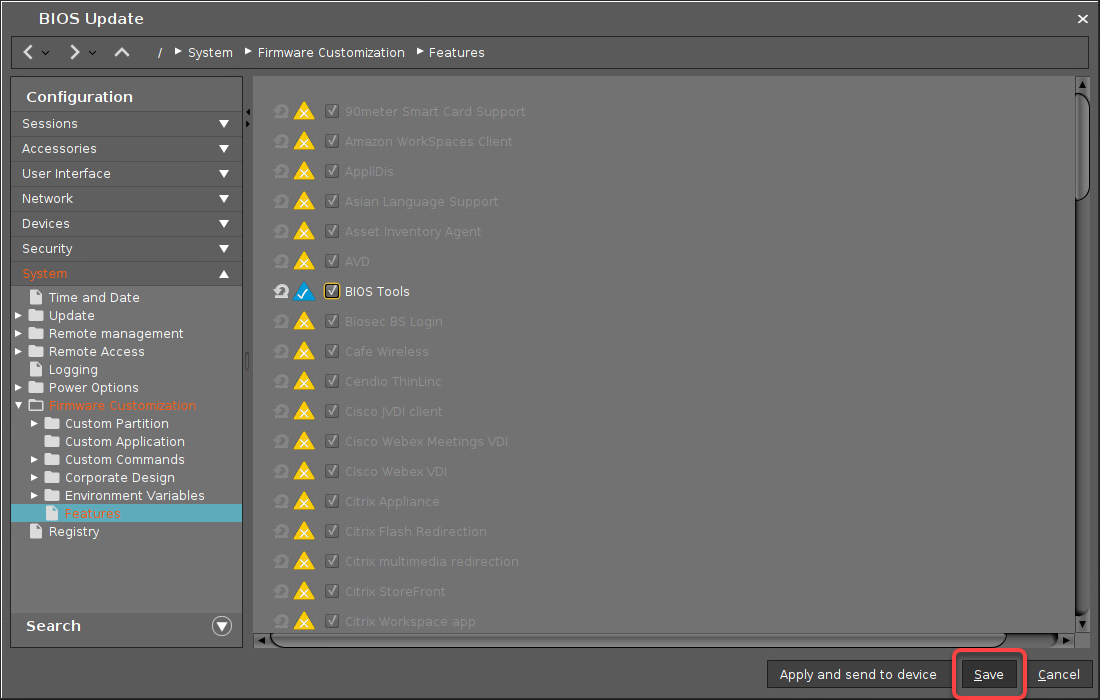
Task: Click Apply and send to device
Action: coord(857,675)
